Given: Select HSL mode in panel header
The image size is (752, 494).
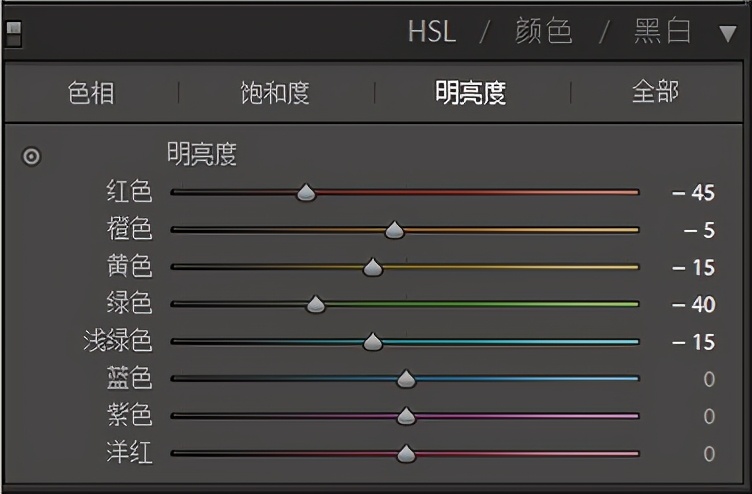Looking at the screenshot, I should [431, 32].
